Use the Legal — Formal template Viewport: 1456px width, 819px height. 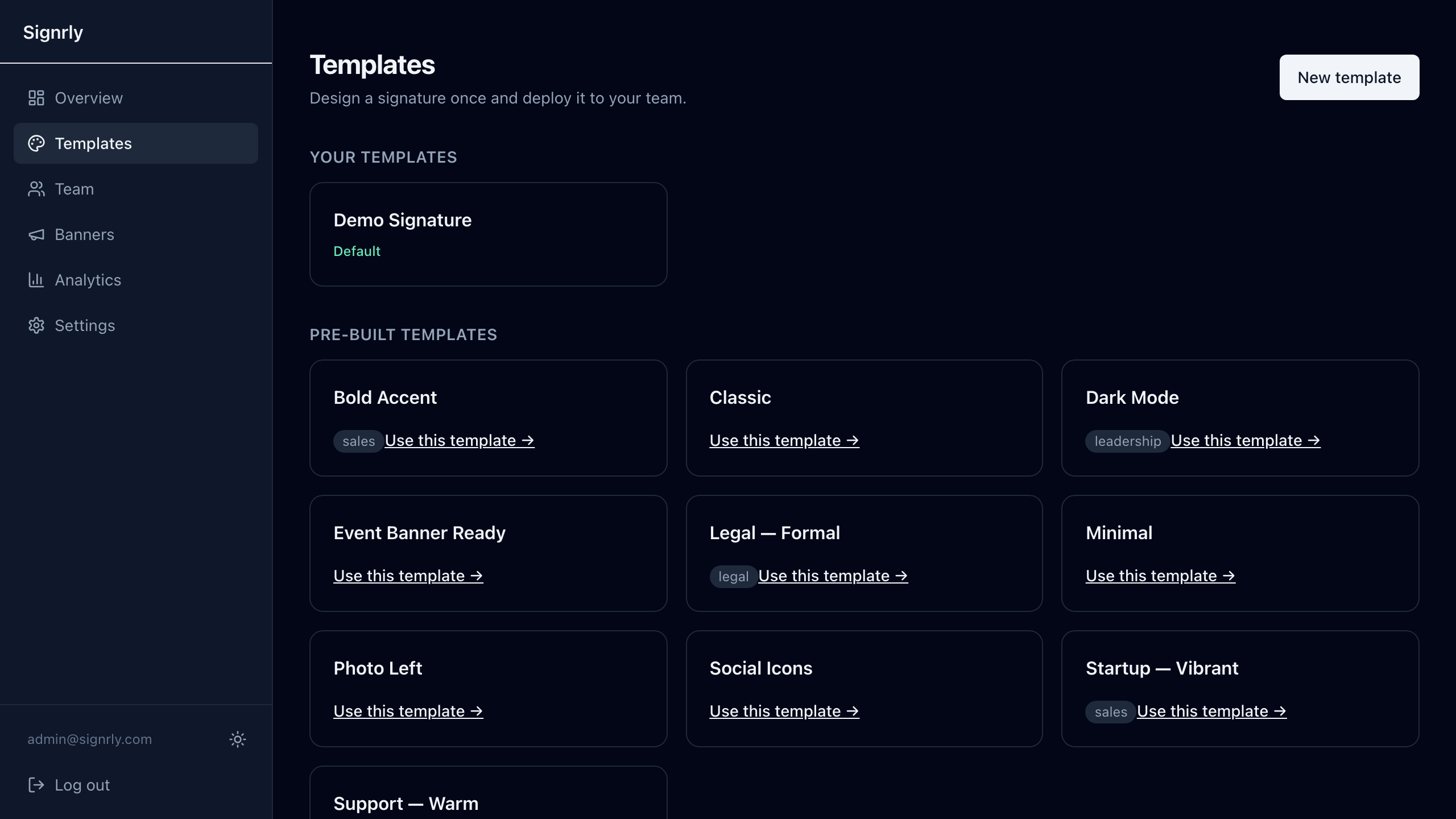(833, 576)
